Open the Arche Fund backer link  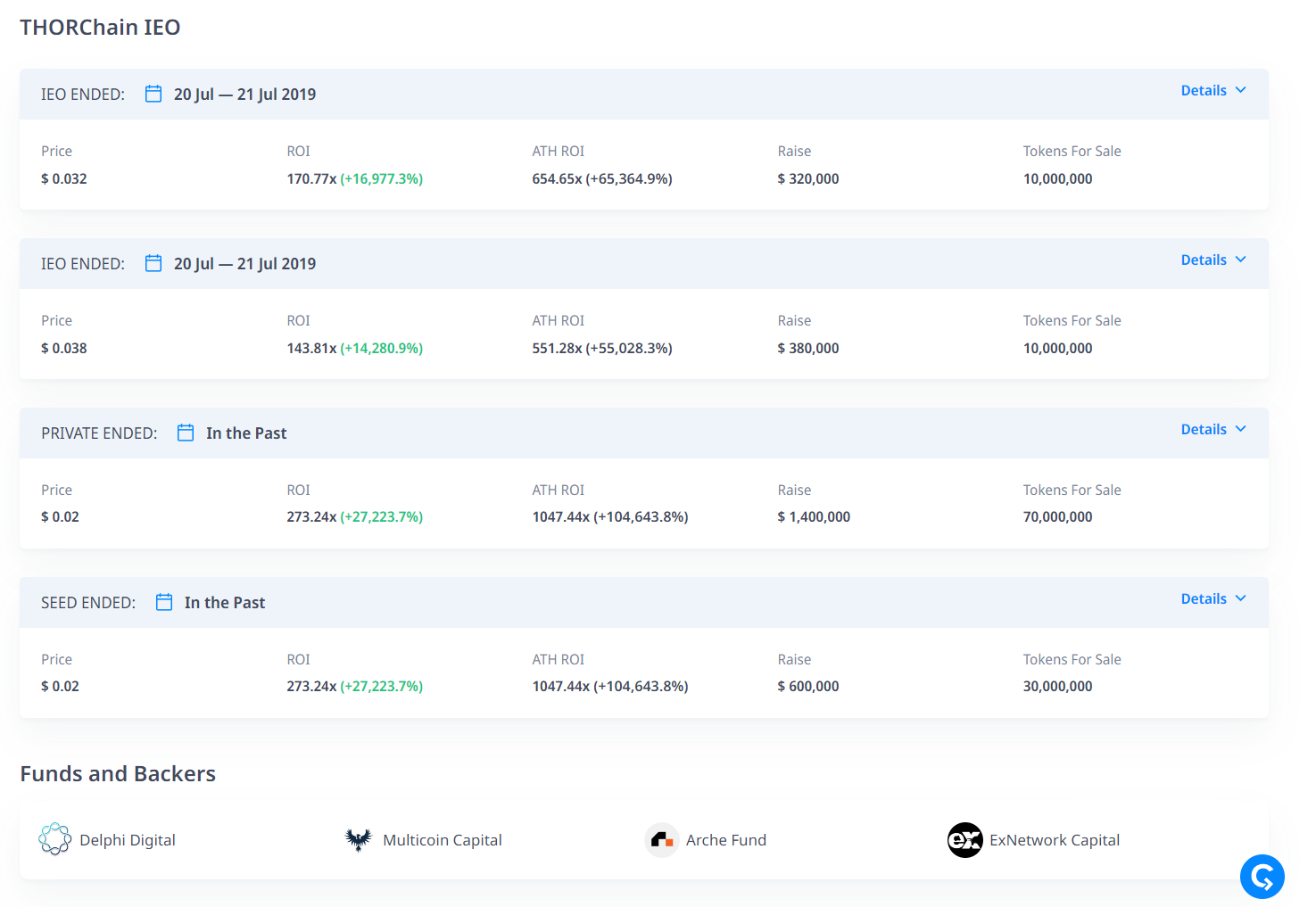pyautogui.click(x=725, y=839)
